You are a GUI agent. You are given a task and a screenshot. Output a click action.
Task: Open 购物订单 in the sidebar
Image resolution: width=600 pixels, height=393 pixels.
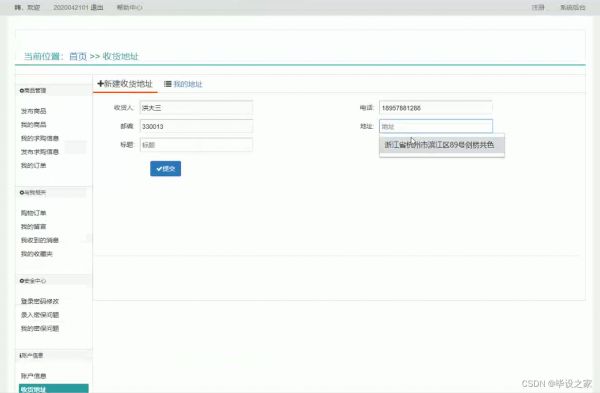[33, 213]
